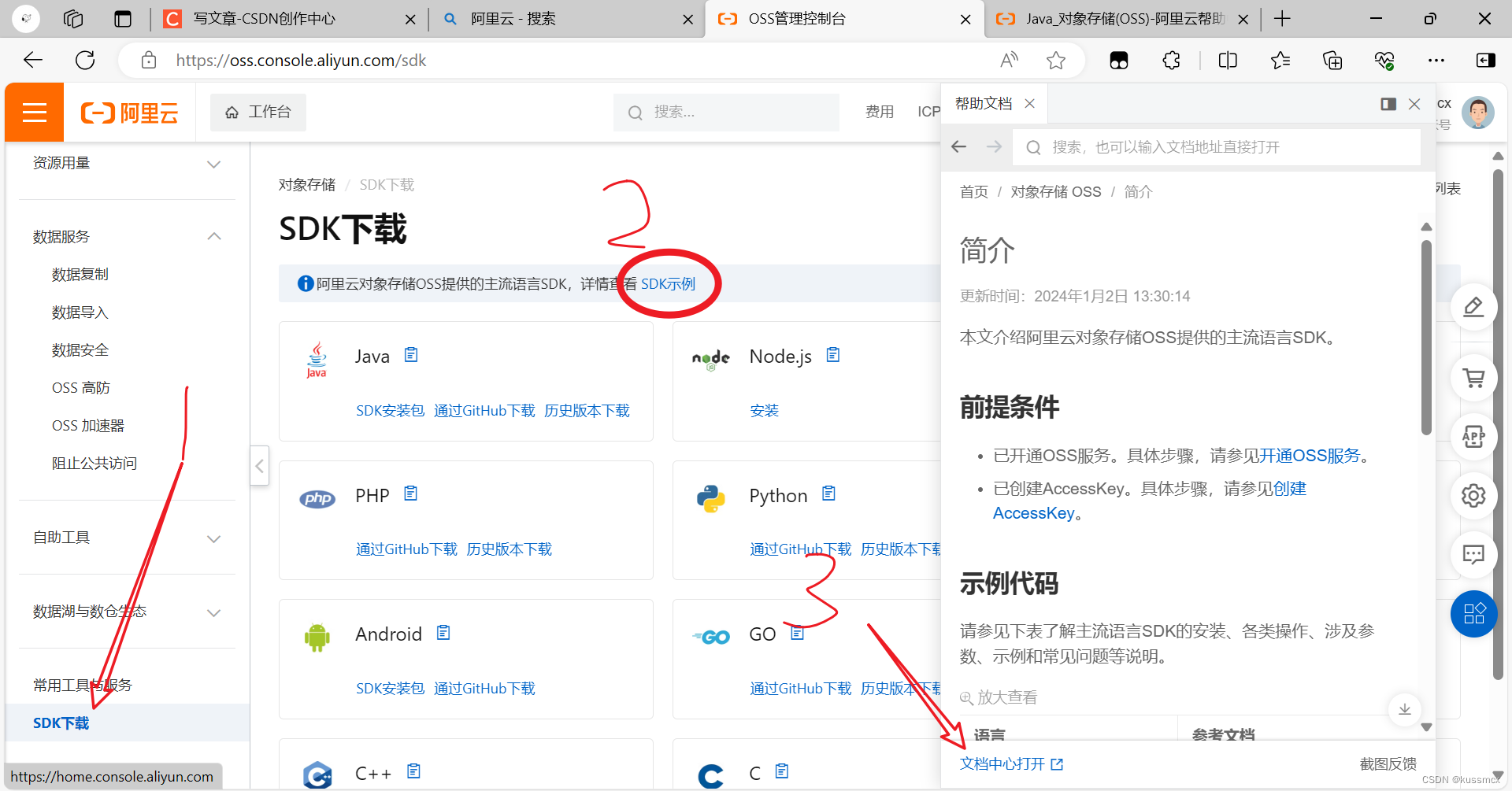Refresh the browser page
This screenshot has height=791, width=1512.
[85, 60]
